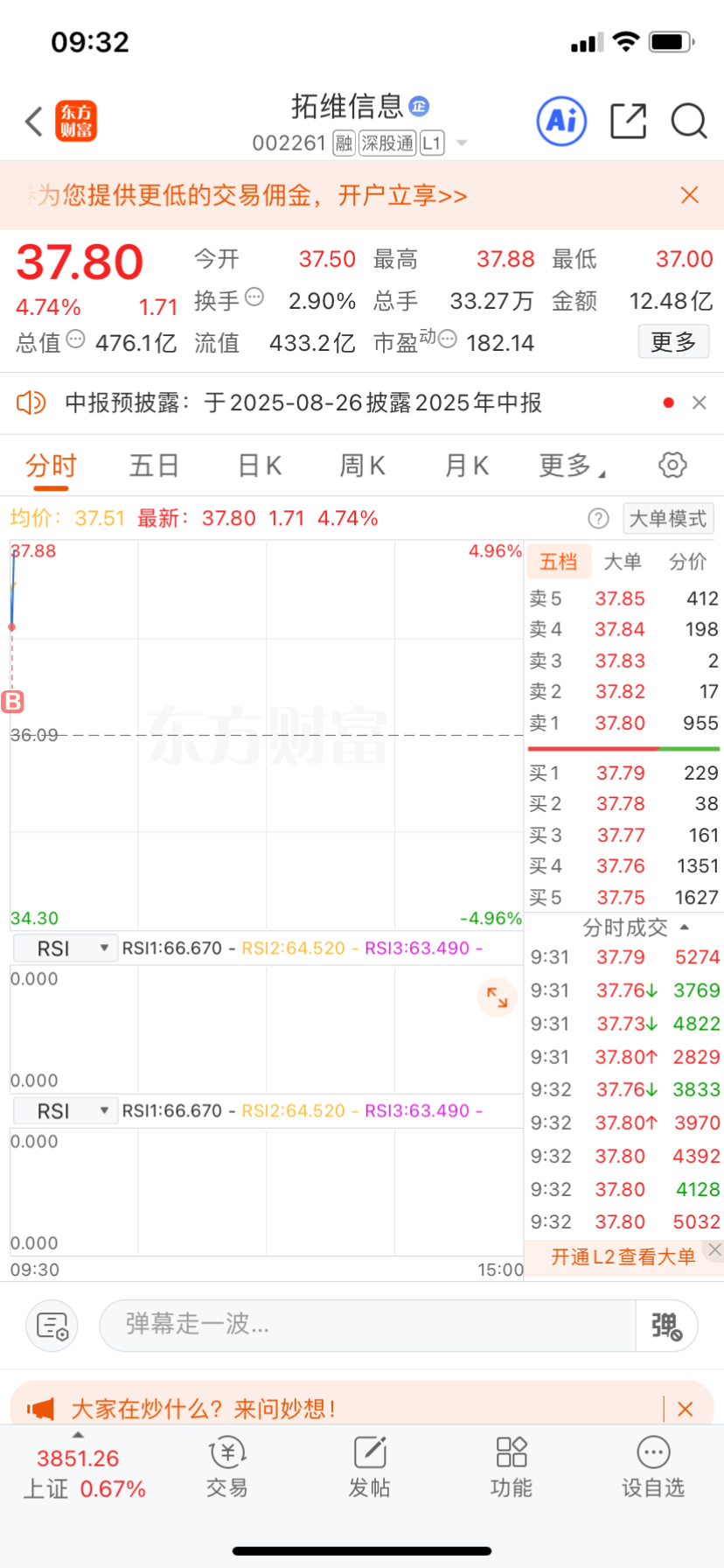The image size is (724, 1568).
Task: Collapse the 分时成交 trades list
Action: tap(636, 927)
